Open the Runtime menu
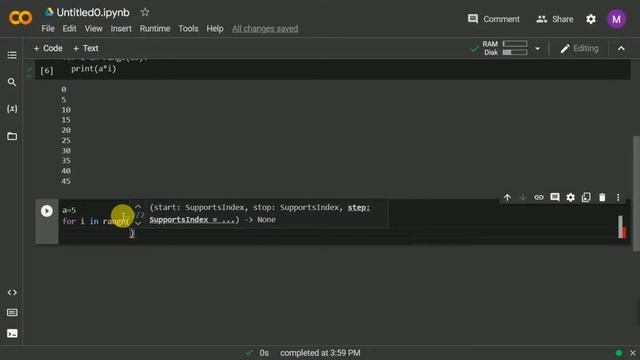The height and width of the screenshot is (360, 640). [155, 29]
